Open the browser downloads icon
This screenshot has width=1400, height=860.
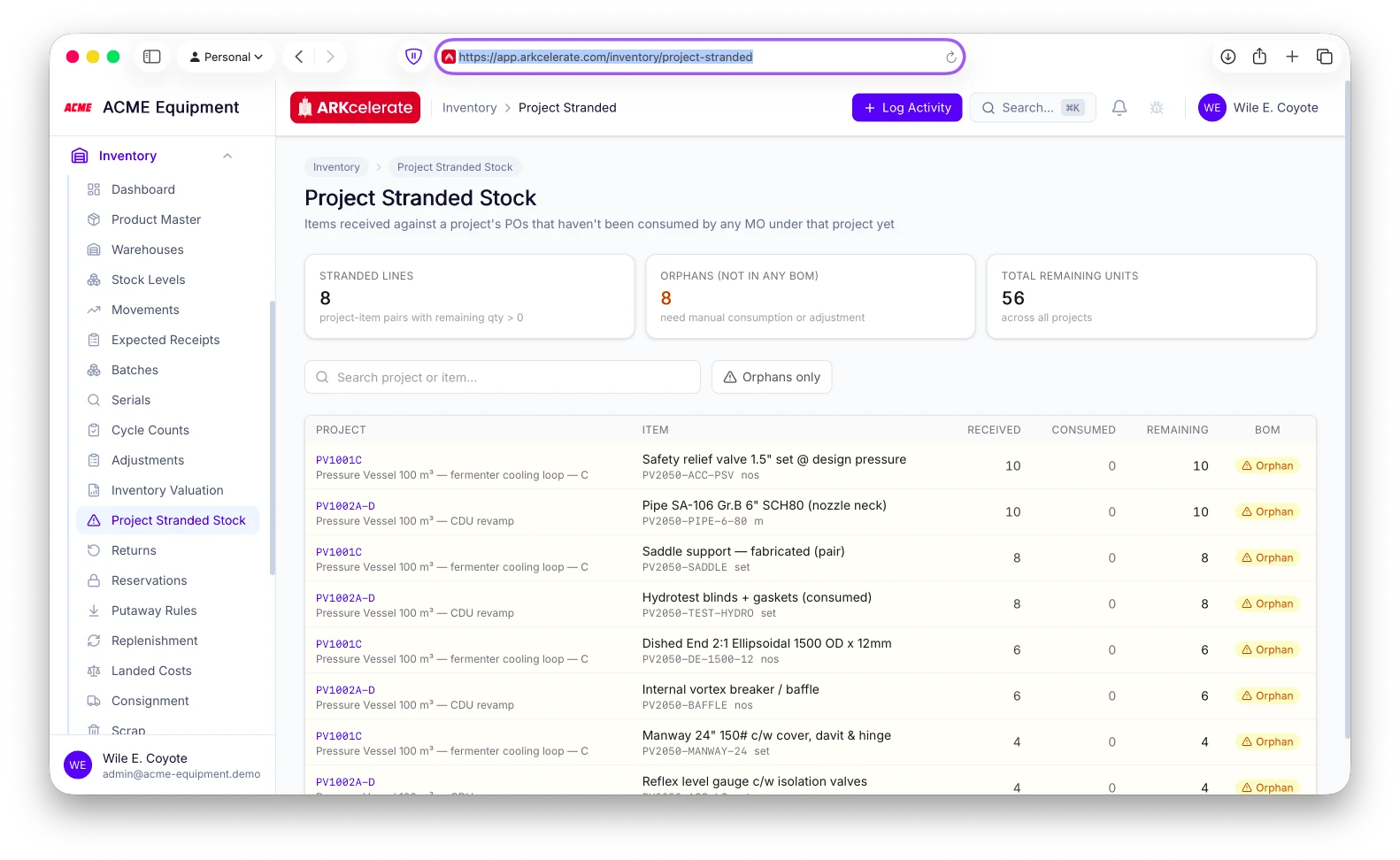click(x=1228, y=57)
